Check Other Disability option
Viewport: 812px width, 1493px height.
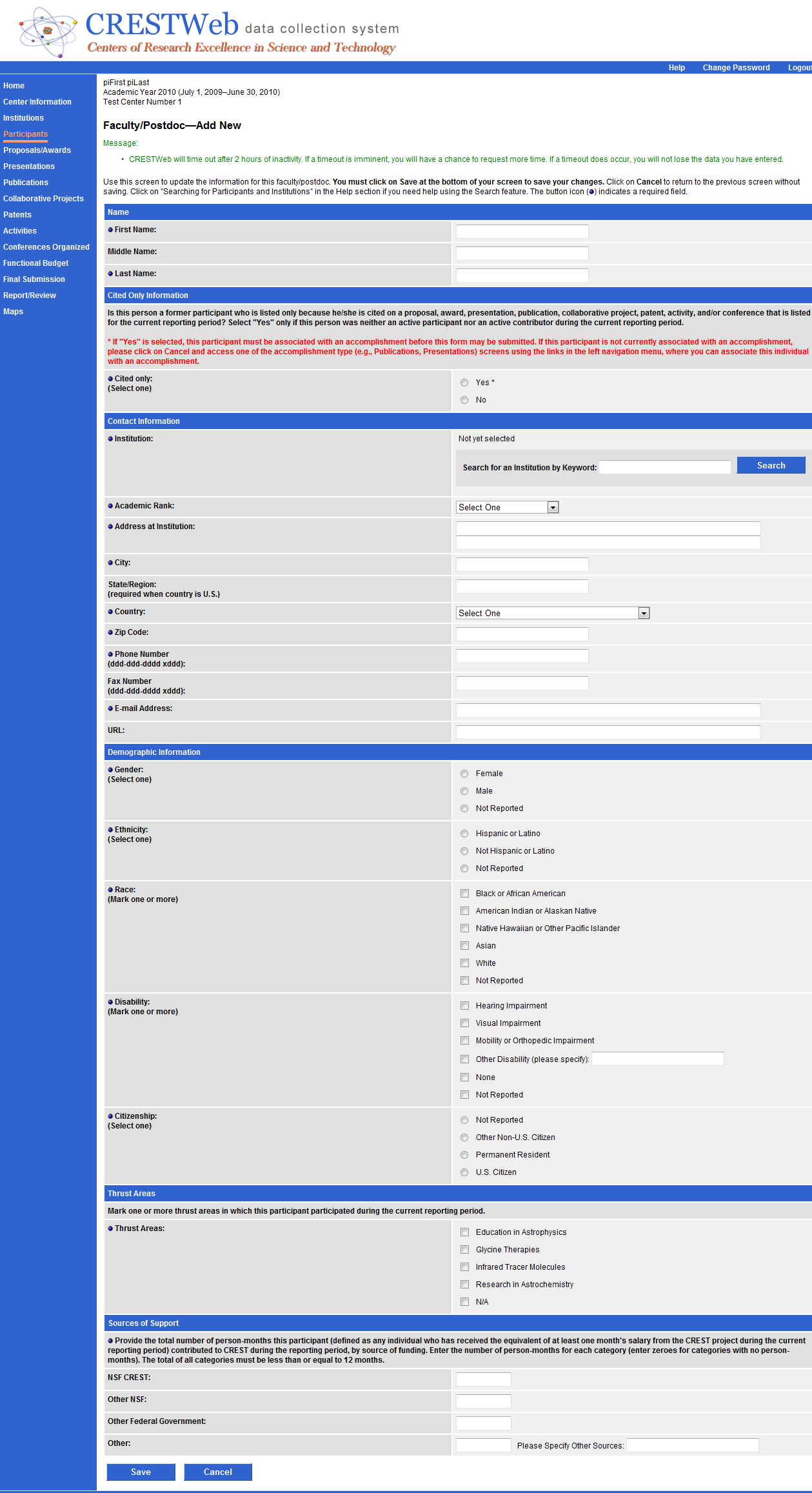click(464, 1059)
